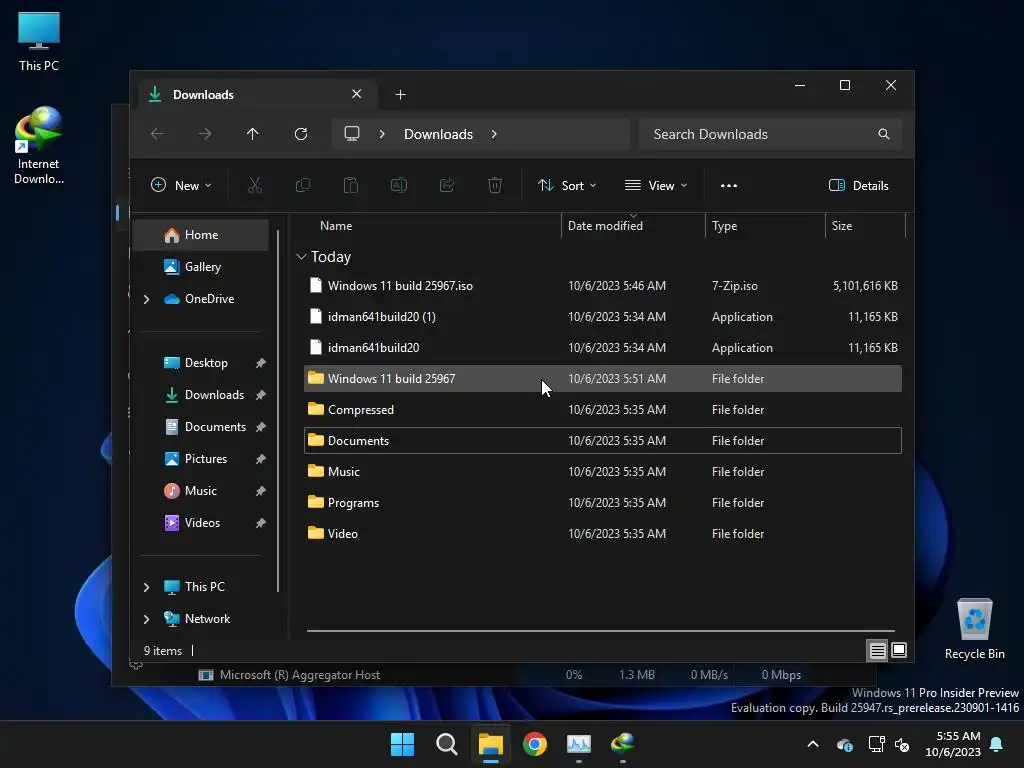Go back with the left arrow
This screenshot has height=768, width=1024.
tap(157, 134)
